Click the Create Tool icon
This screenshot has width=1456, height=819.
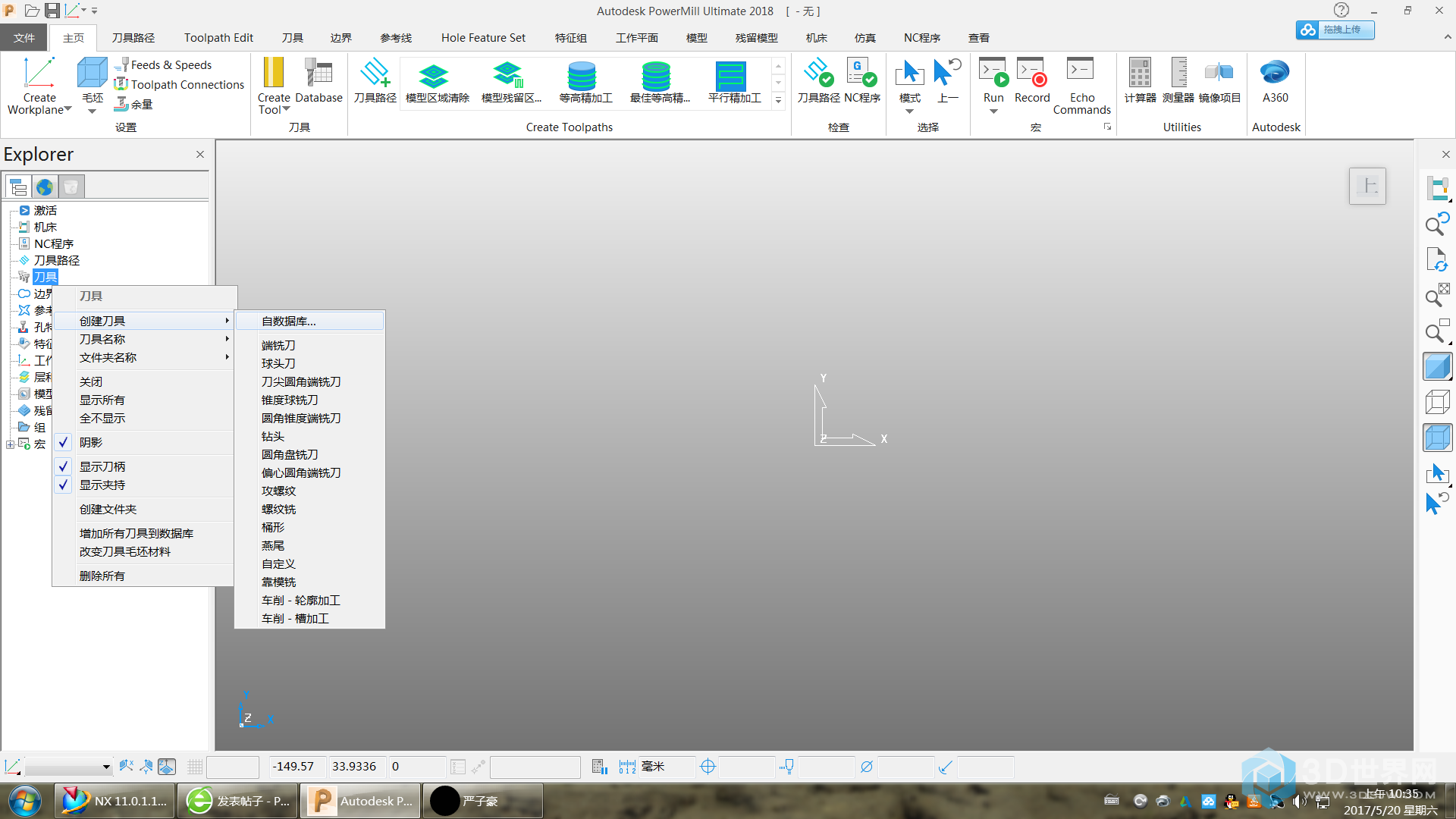[x=273, y=73]
